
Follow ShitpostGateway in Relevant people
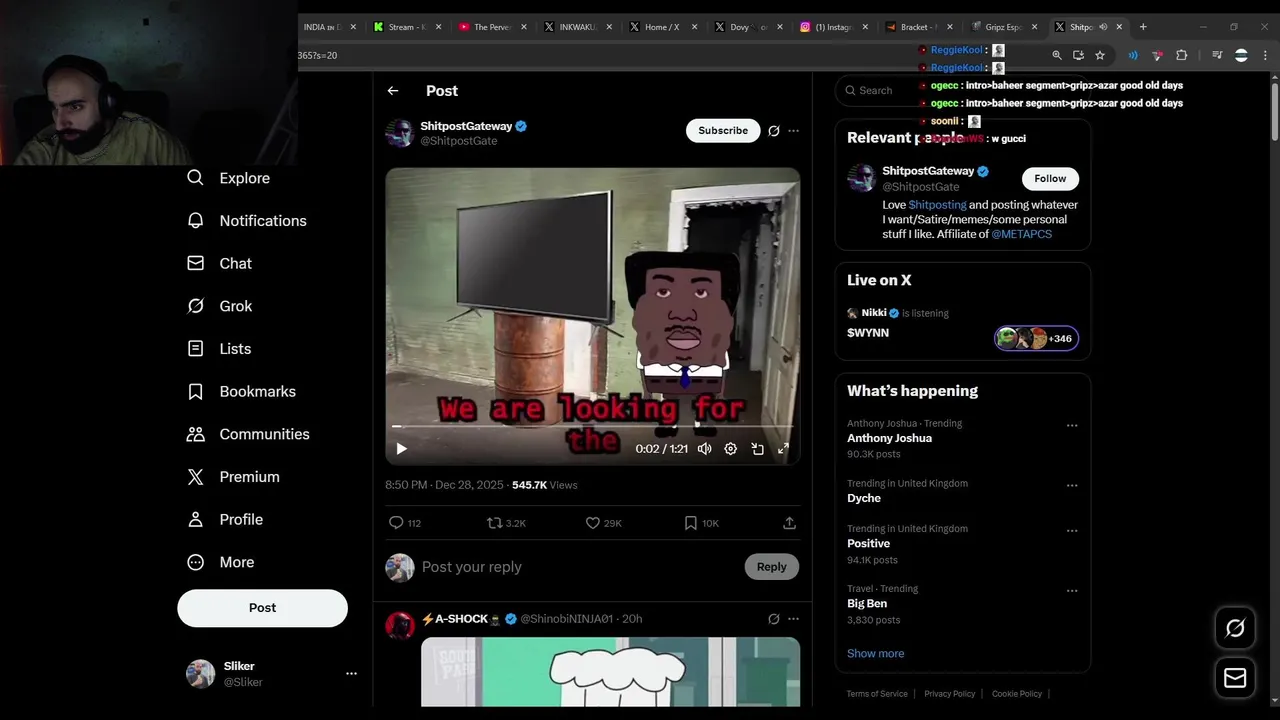coord(1050,178)
